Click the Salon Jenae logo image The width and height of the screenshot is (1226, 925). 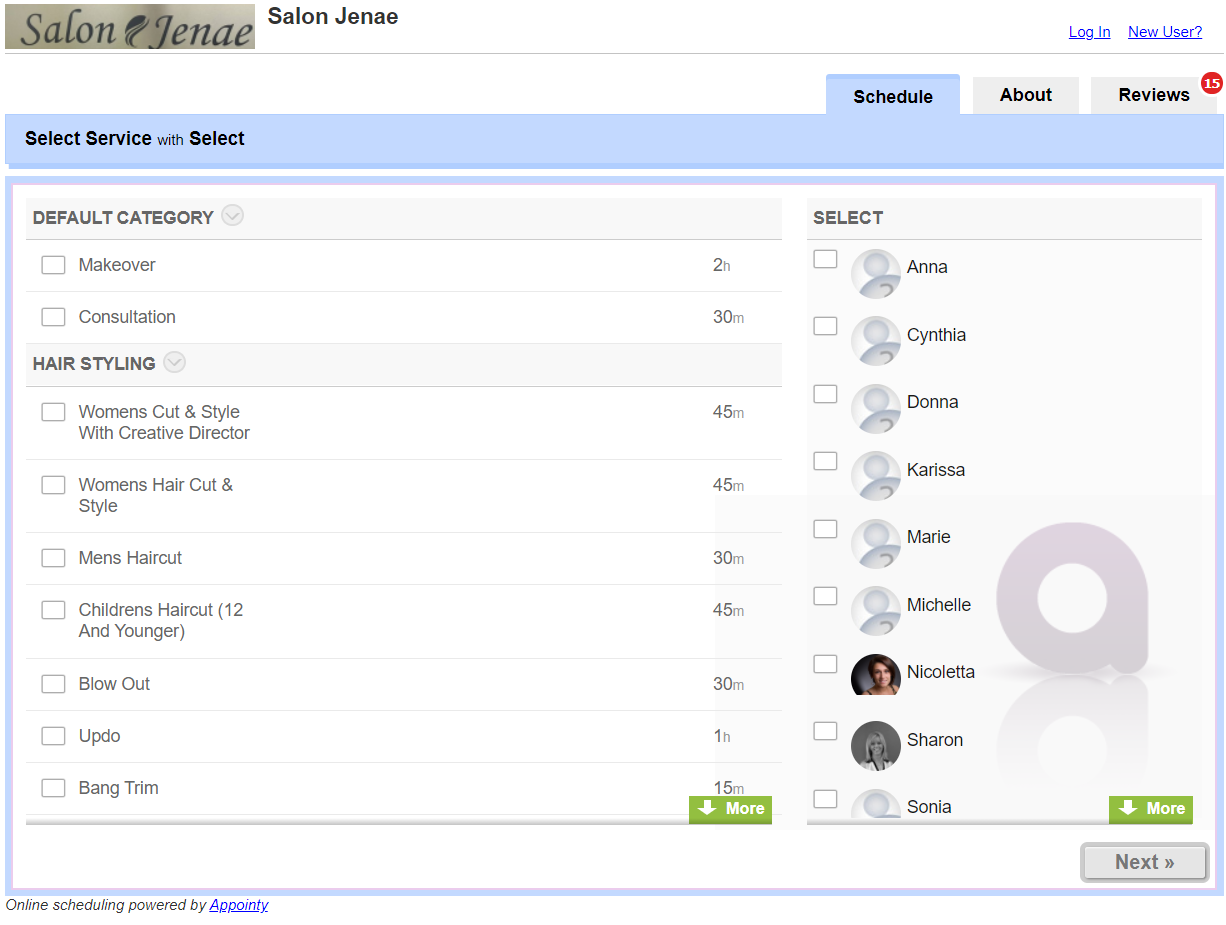tap(130, 27)
